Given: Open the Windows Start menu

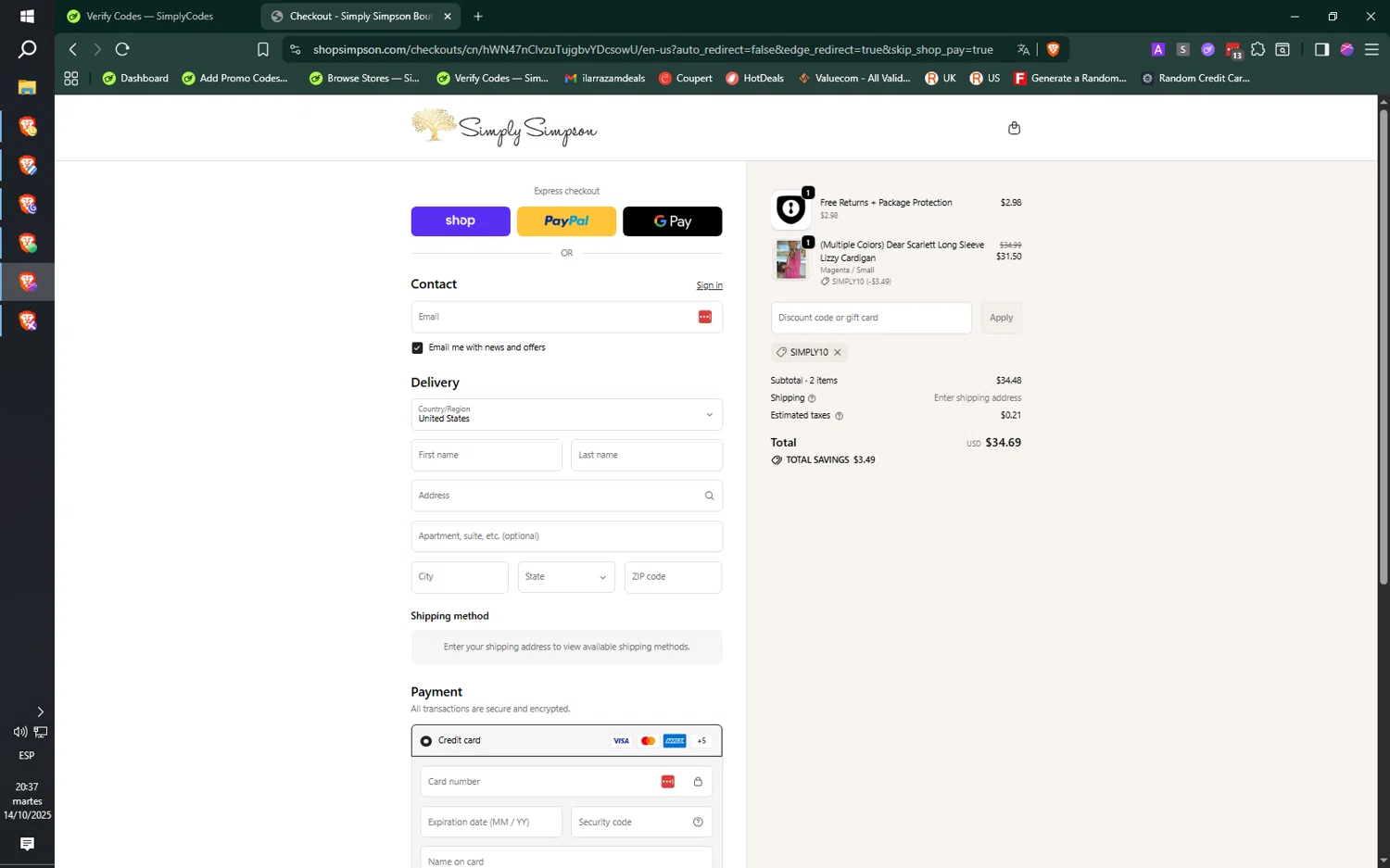Looking at the screenshot, I should (27, 16).
